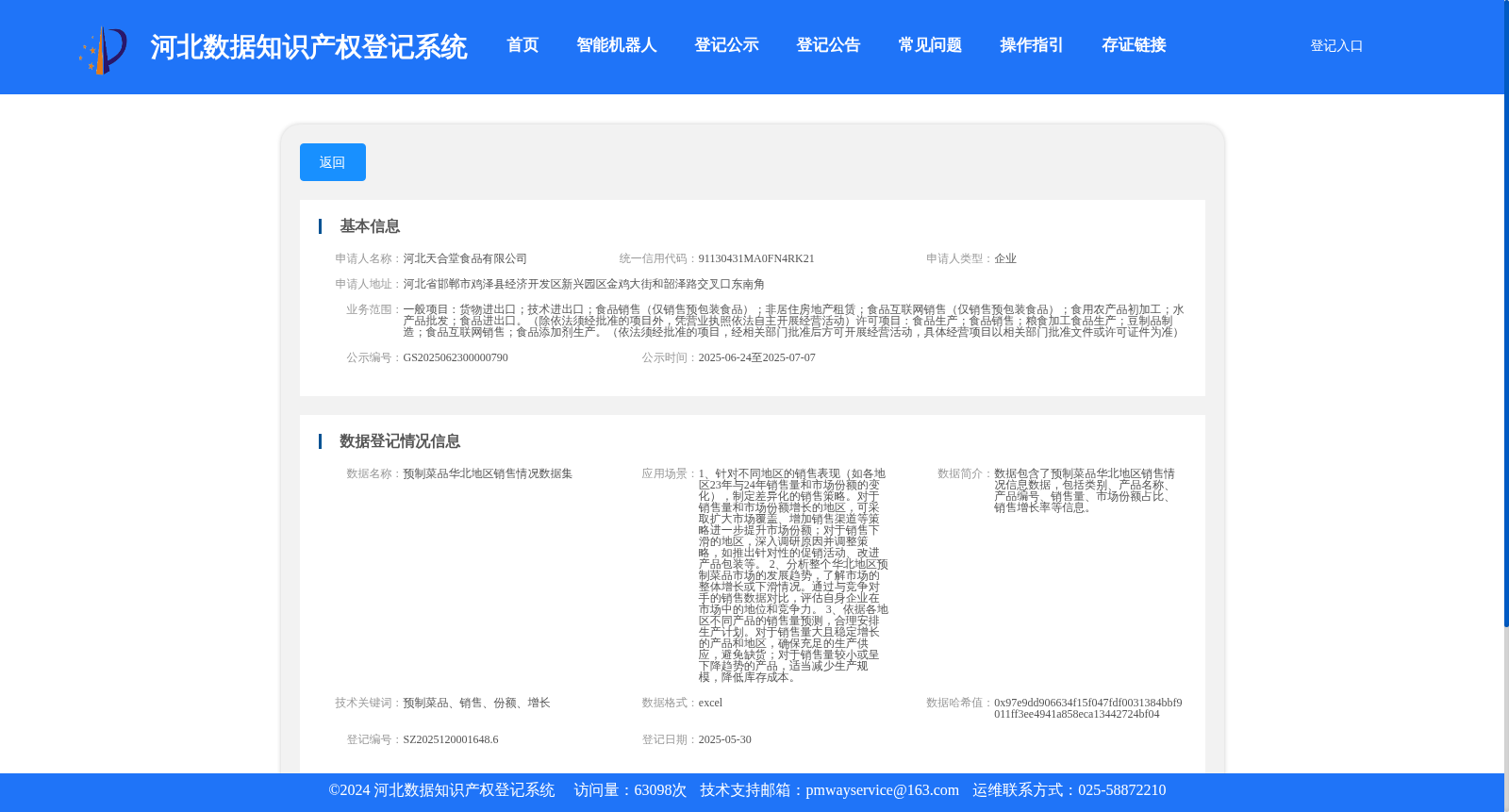1509x812 pixels.
Task: Select footer email pmwayservice@163.com
Action: pyautogui.click(x=882, y=790)
